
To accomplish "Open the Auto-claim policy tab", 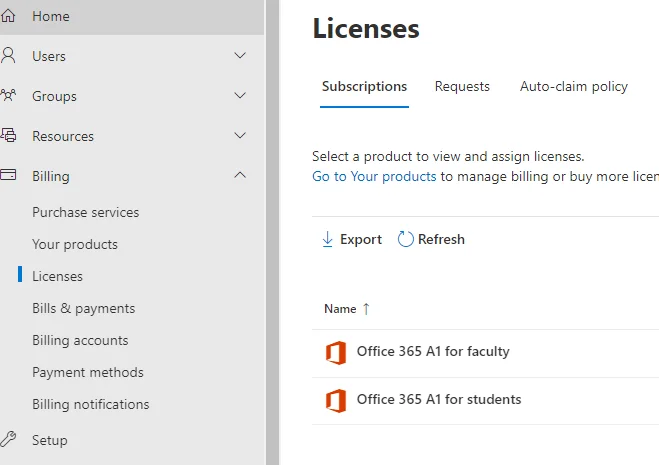I will tap(574, 87).
